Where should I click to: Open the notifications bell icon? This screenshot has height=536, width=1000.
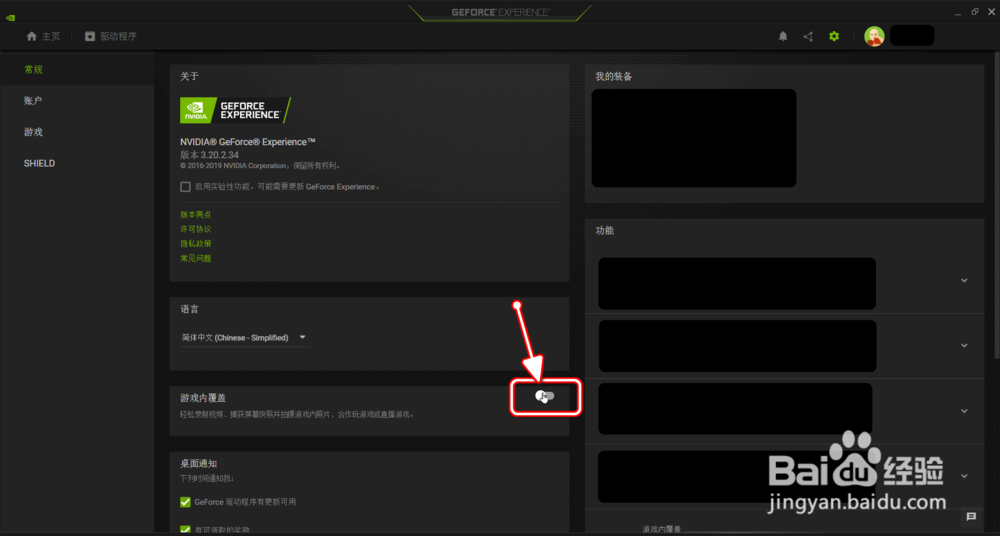tap(783, 36)
